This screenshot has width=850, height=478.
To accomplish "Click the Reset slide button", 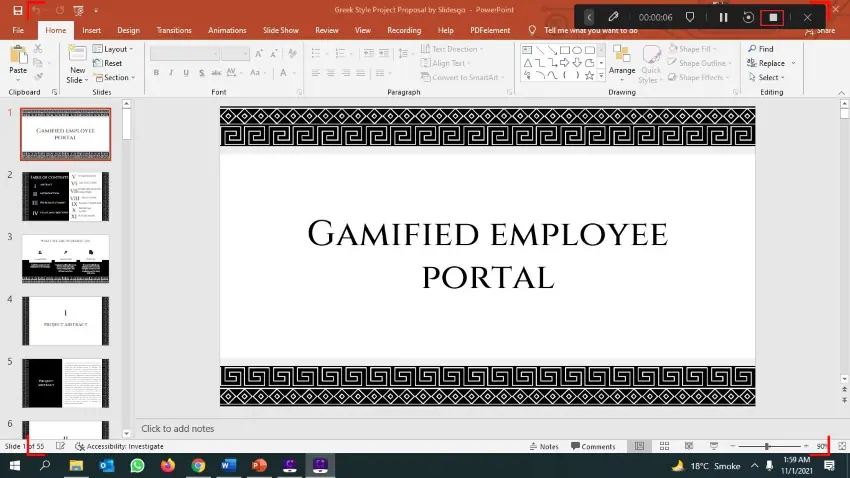I will (107, 63).
